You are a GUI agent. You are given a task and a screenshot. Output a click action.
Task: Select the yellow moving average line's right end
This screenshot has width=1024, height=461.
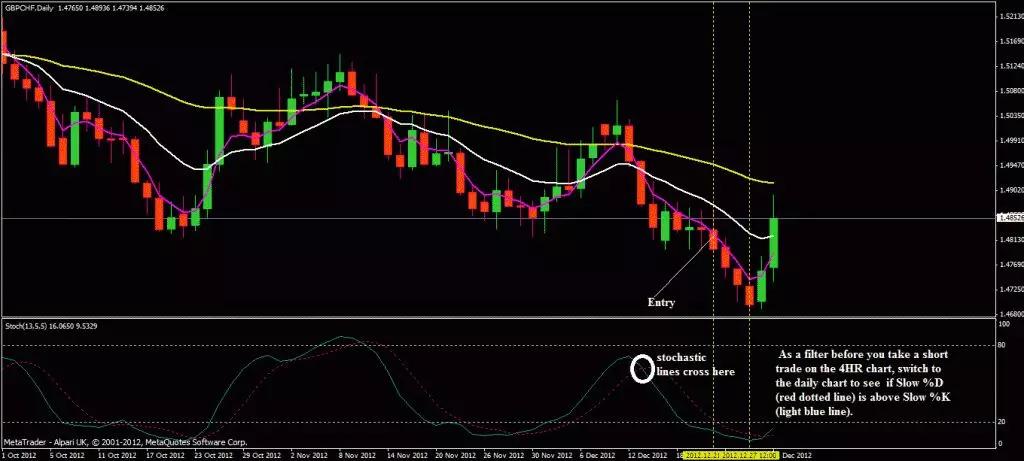[x=771, y=183]
